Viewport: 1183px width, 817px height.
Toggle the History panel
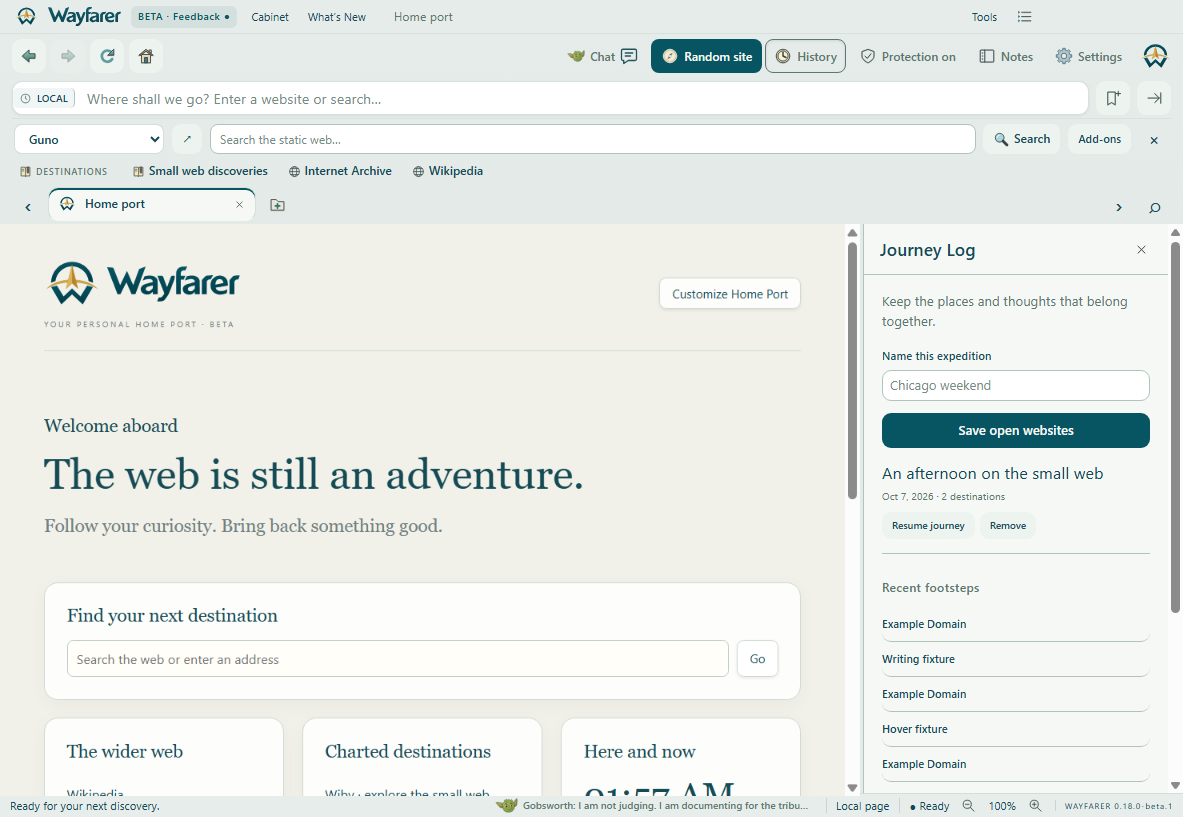[x=806, y=57]
